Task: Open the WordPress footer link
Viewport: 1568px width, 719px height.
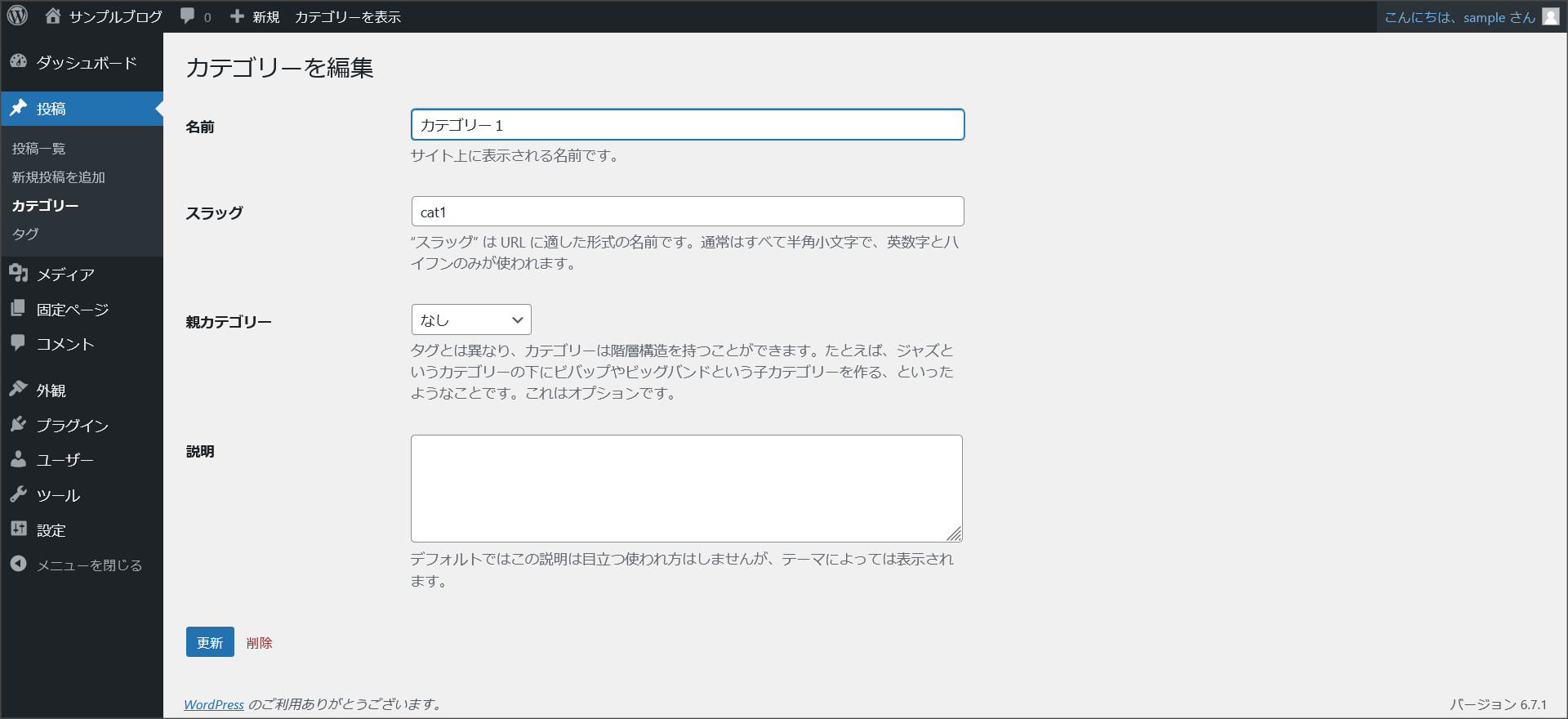Action: click(x=214, y=704)
